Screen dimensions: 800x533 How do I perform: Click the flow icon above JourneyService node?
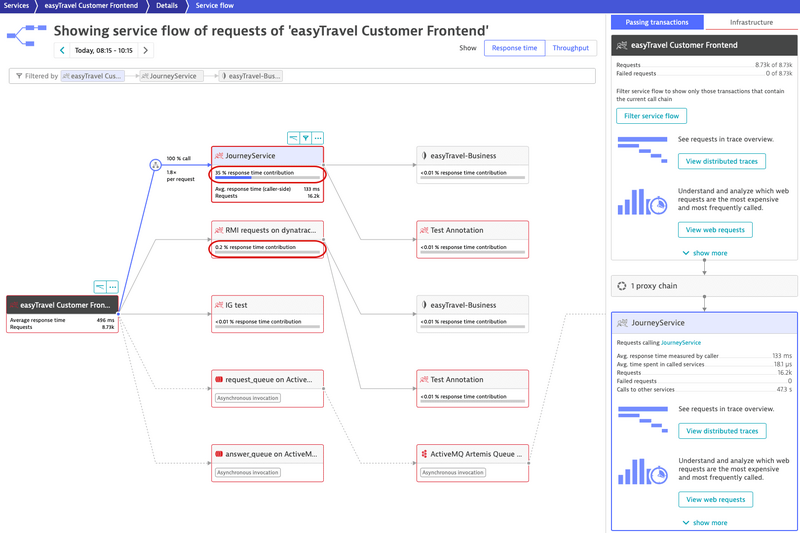pyautogui.click(x=293, y=138)
